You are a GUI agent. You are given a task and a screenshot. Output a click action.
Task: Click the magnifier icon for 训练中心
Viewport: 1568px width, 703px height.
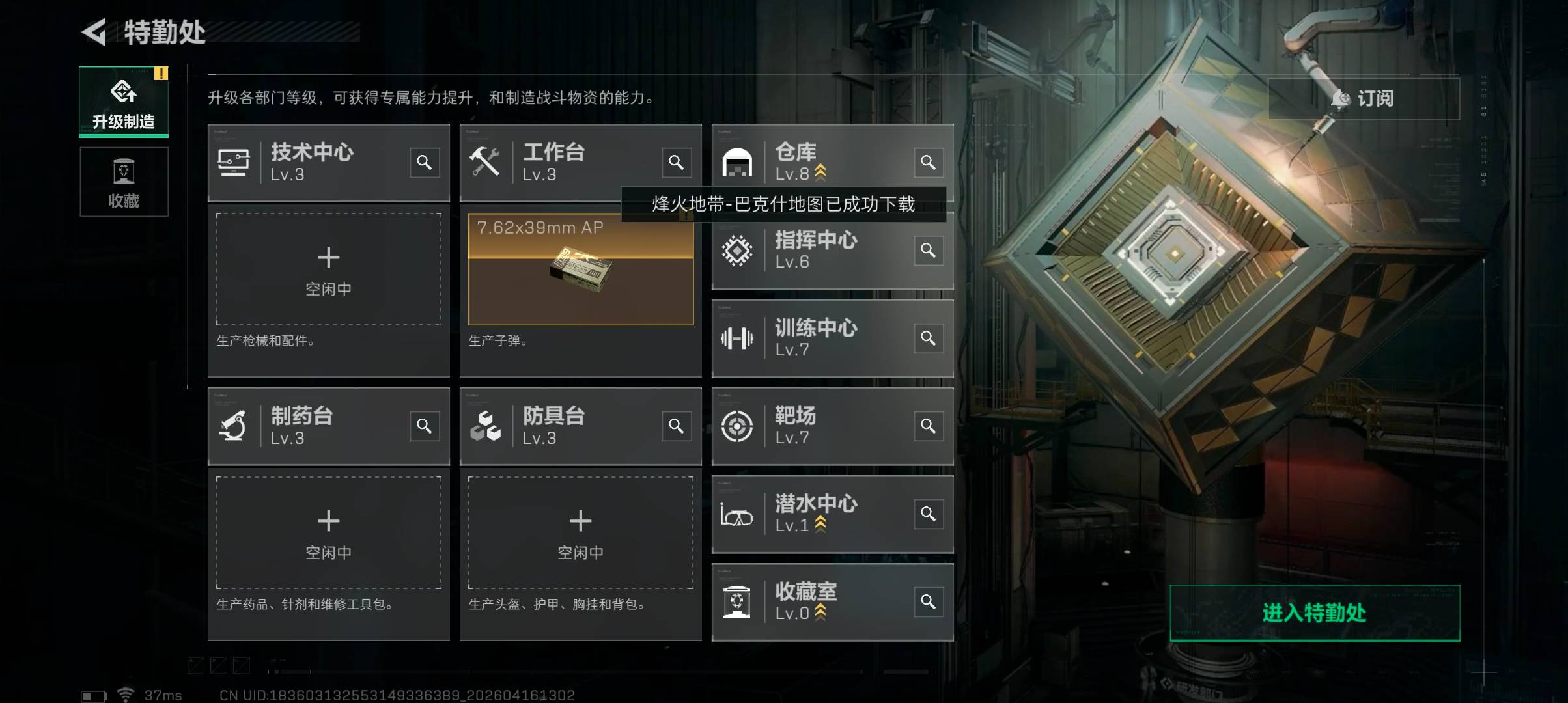coord(929,338)
